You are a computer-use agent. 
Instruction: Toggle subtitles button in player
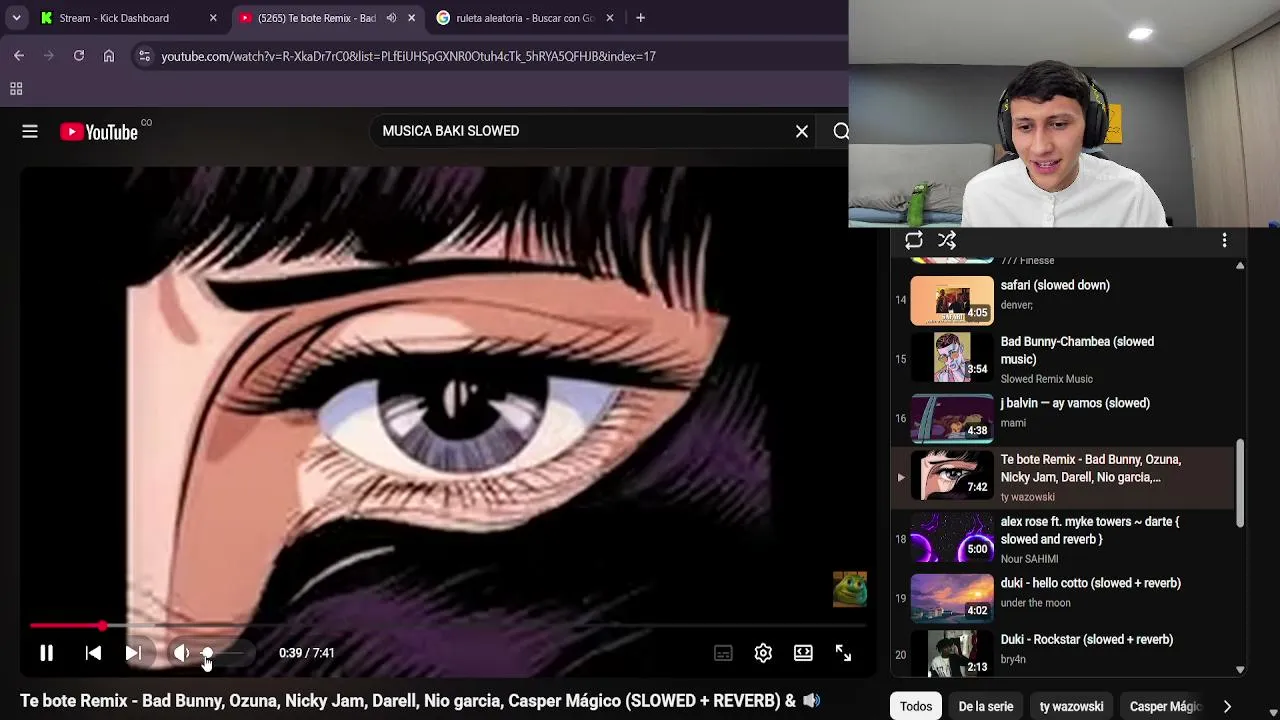coord(723,653)
